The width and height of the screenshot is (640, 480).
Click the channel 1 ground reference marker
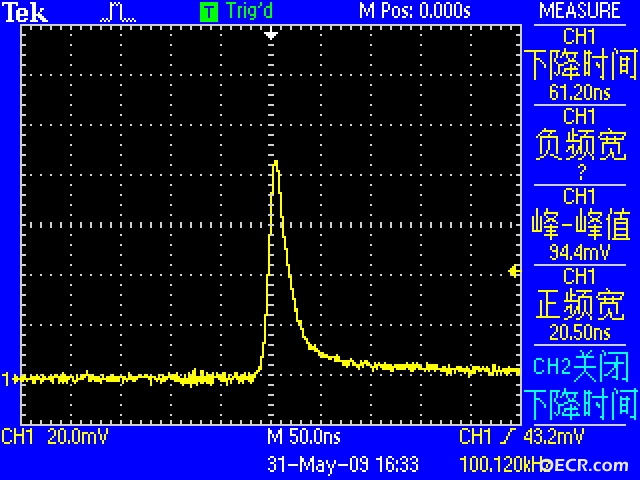point(10,379)
